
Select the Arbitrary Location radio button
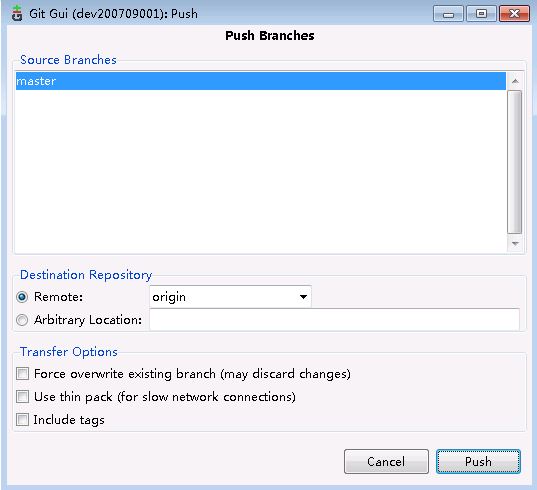tap(22, 320)
